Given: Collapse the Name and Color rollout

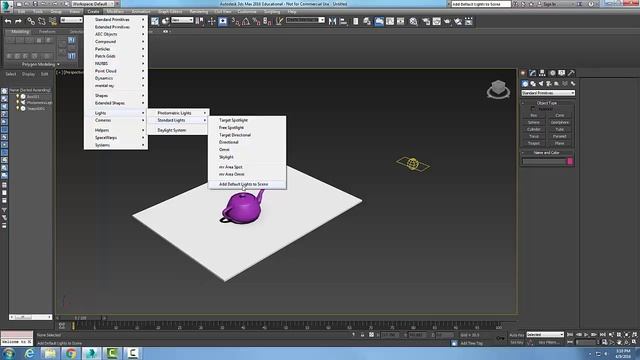Looking at the screenshot, I should pyautogui.click(x=547, y=153).
